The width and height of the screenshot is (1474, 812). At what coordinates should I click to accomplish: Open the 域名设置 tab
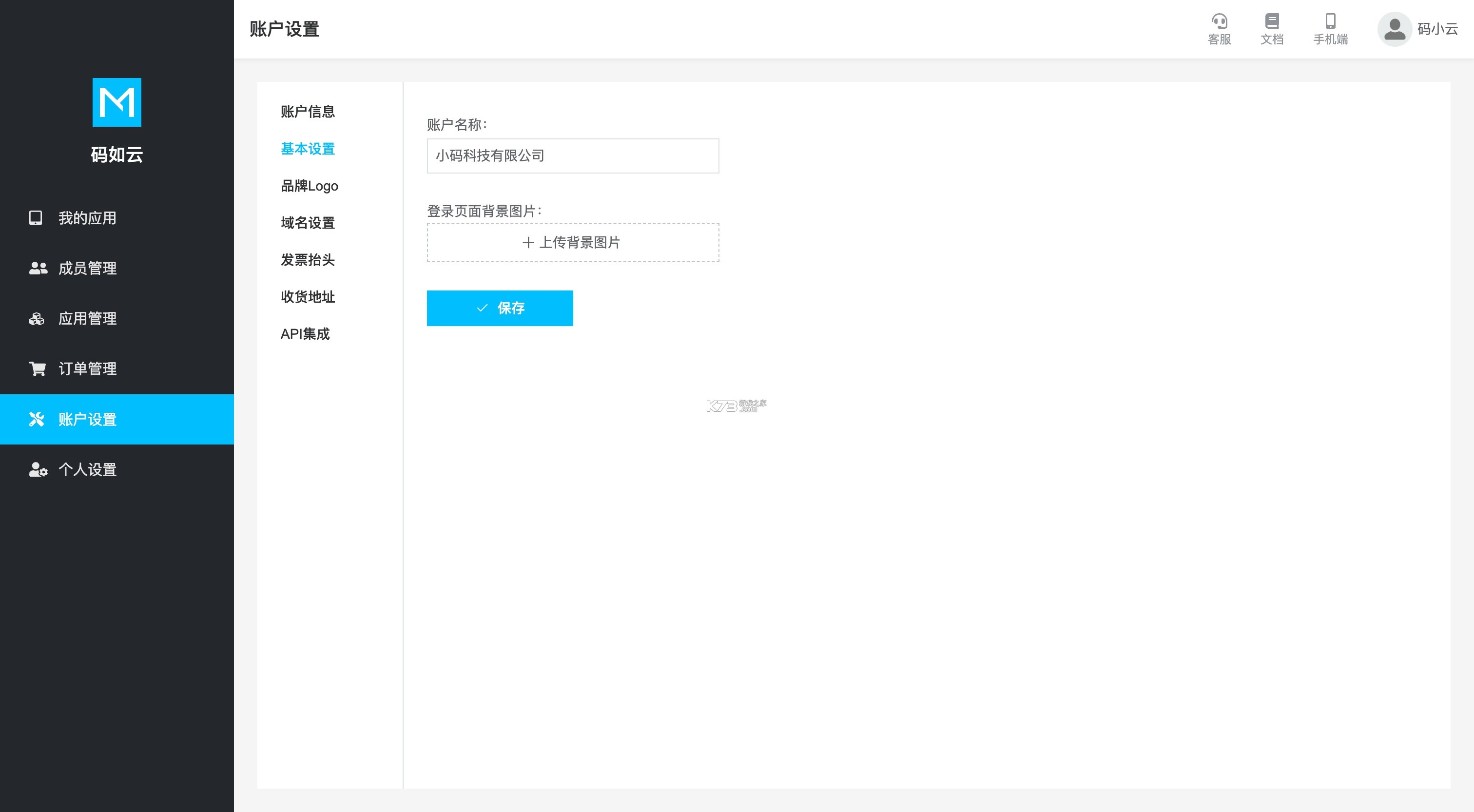tap(308, 223)
